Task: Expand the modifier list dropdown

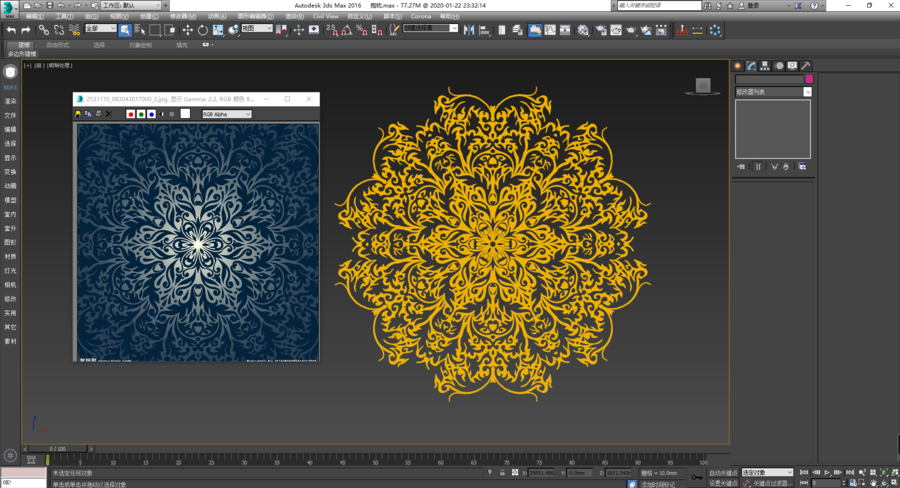Action: click(774, 92)
